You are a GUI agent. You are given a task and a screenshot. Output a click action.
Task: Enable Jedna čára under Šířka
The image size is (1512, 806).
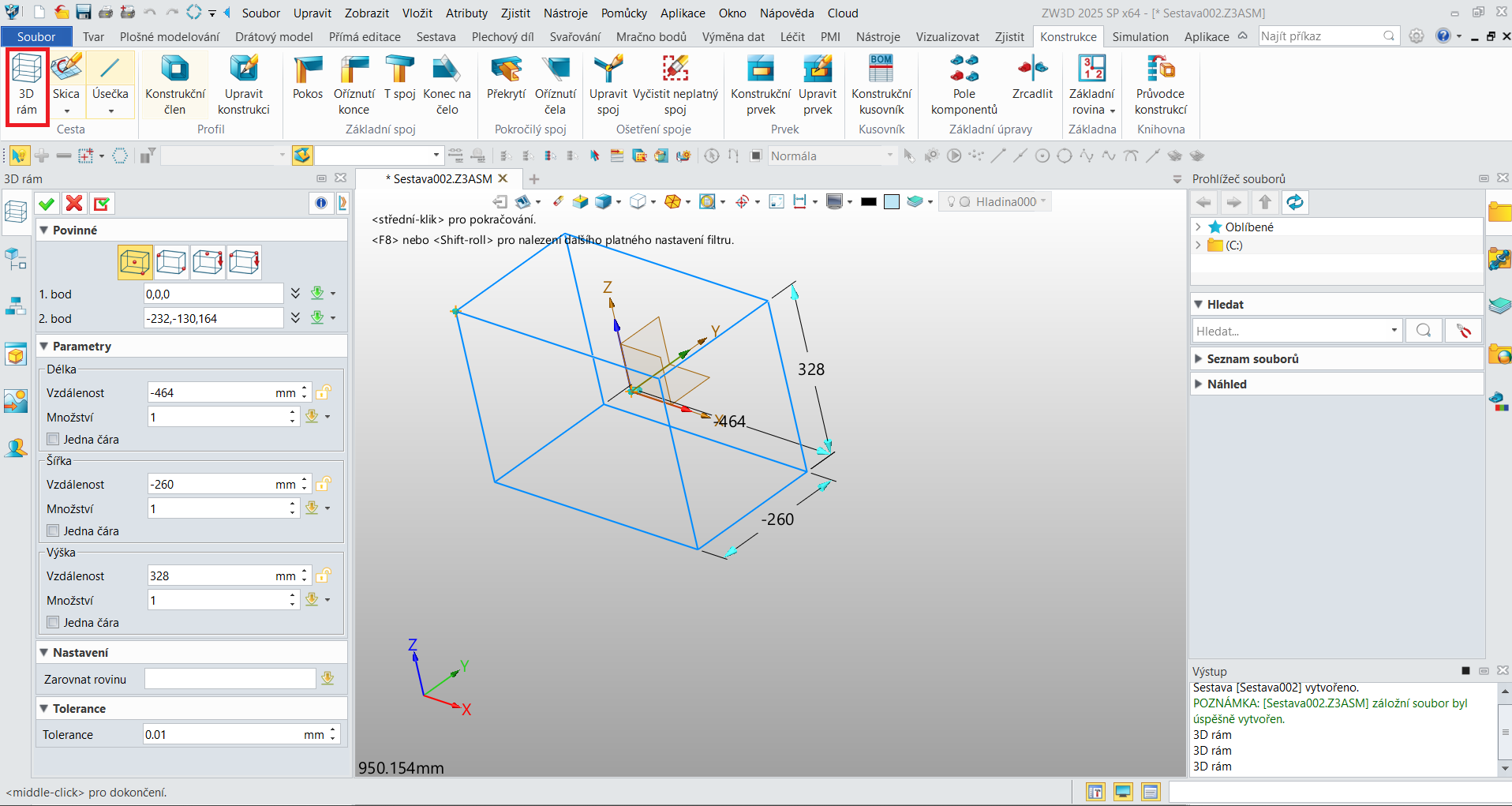coord(54,530)
